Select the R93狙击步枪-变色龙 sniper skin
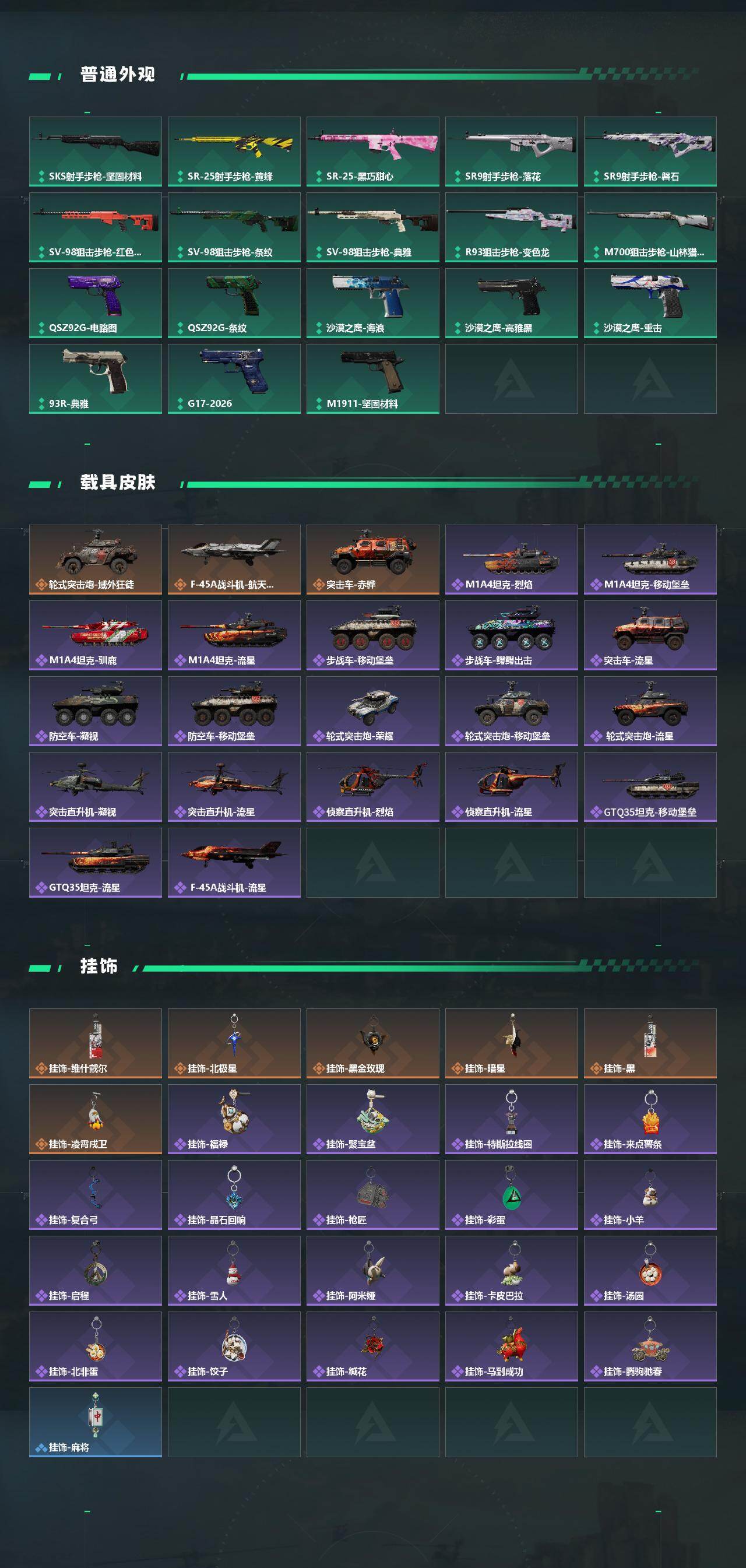Image resolution: width=746 pixels, height=1568 pixels. [x=512, y=227]
